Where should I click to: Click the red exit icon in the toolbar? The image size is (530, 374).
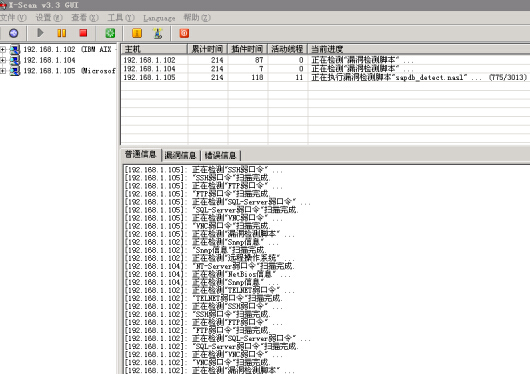click(x=184, y=33)
